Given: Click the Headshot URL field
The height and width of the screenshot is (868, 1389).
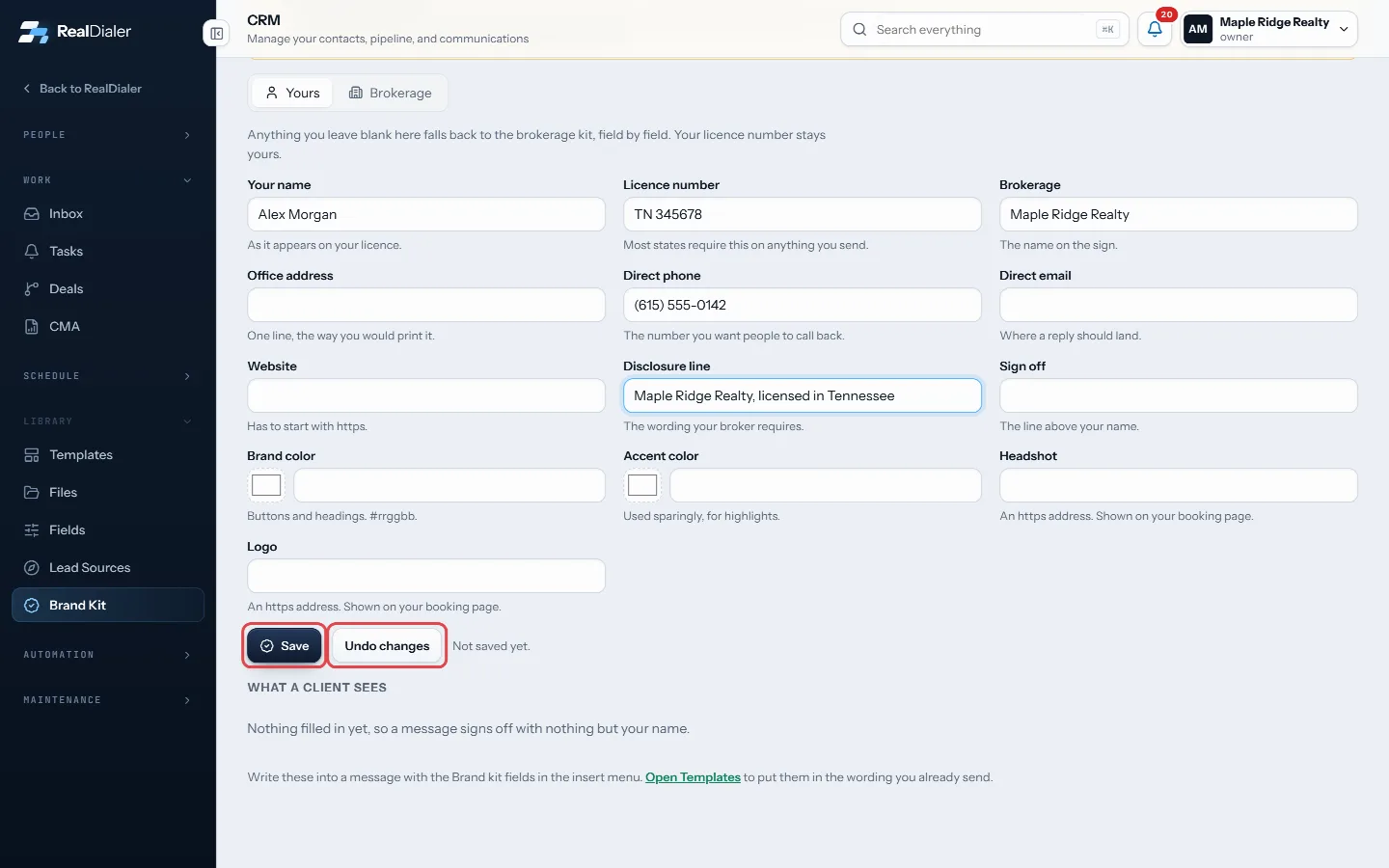Looking at the screenshot, I should pyautogui.click(x=1179, y=486).
